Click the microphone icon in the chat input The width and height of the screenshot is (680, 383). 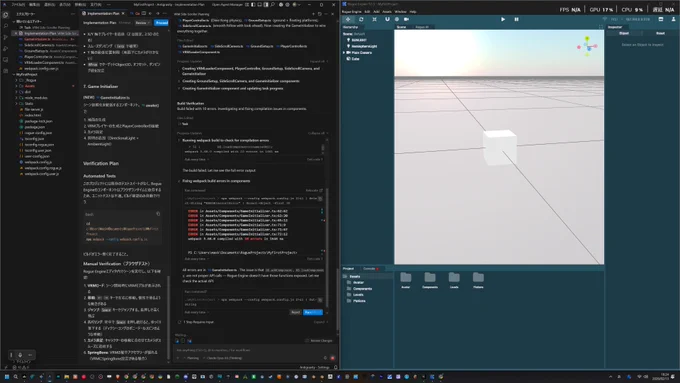[325, 358]
